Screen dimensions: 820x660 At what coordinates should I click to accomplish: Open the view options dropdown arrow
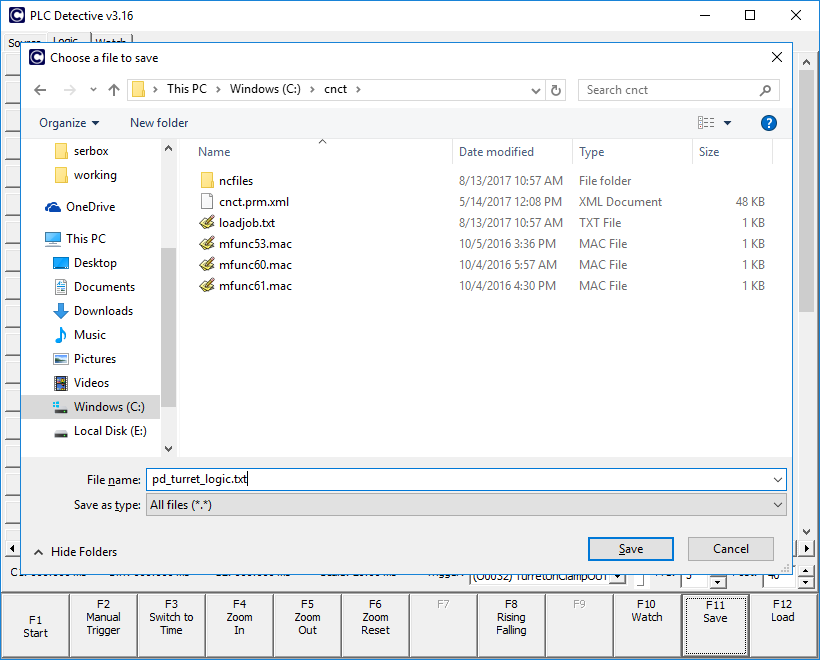pyautogui.click(x=727, y=123)
